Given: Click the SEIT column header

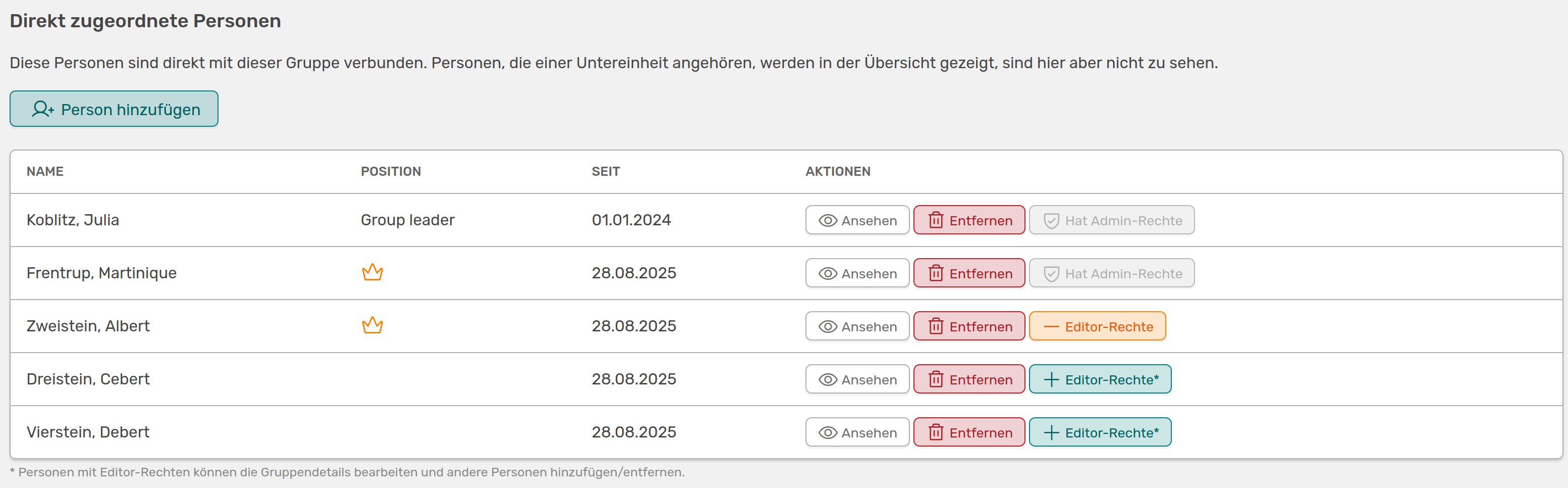Looking at the screenshot, I should tap(605, 172).
